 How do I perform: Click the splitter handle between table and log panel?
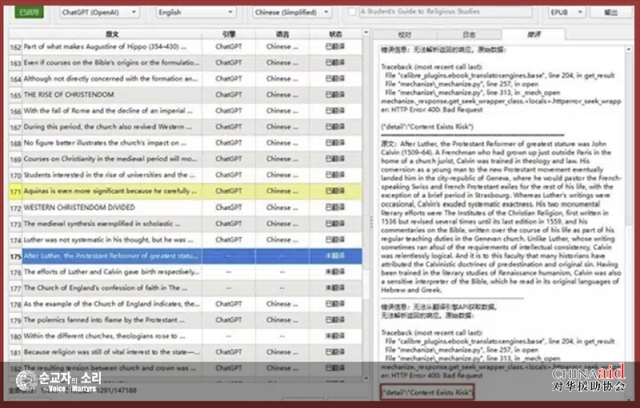(371, 222)
